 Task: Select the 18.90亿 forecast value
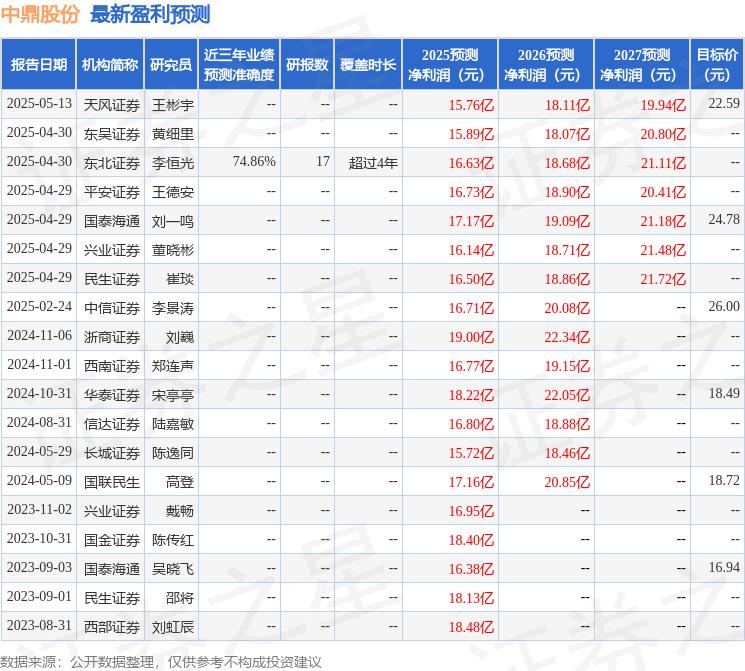click(567, 192)
